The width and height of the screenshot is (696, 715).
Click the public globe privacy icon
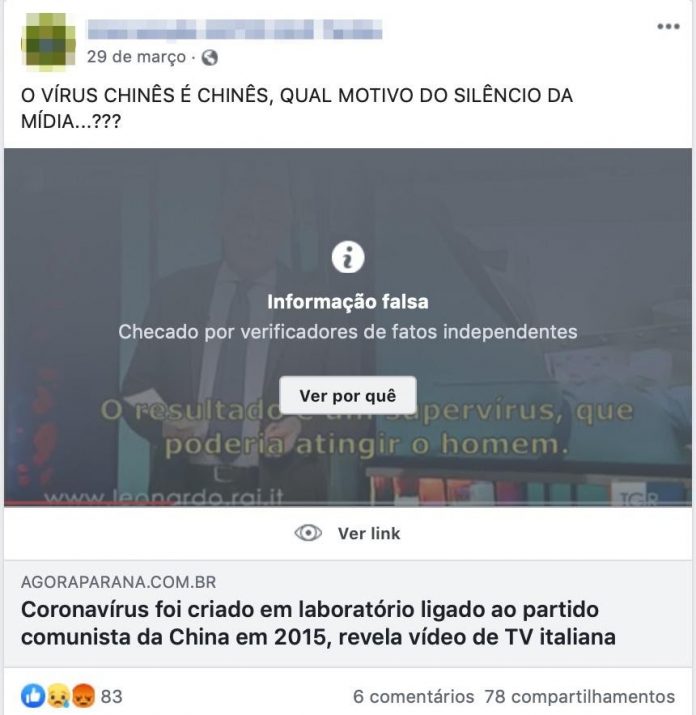pos(210,57)
